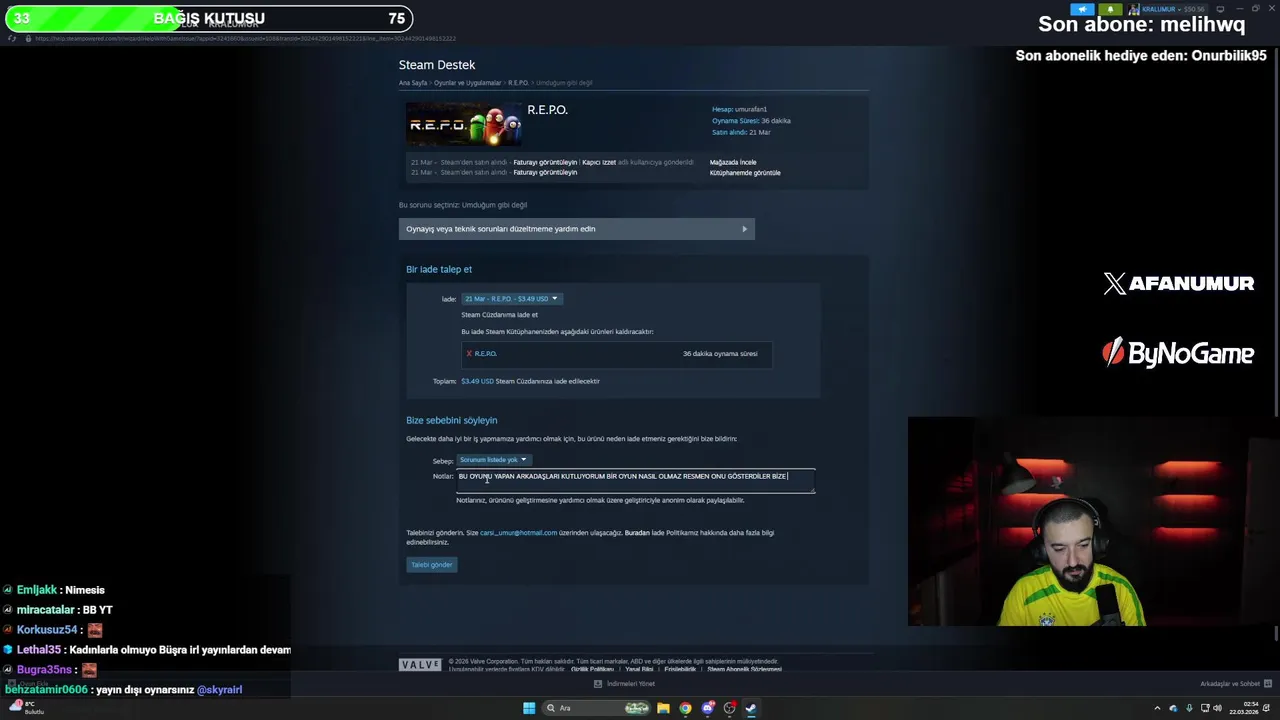Open Discord from the taskbar
The width and height of the screenshot is (1280, 720).
[x=708, y=708]
